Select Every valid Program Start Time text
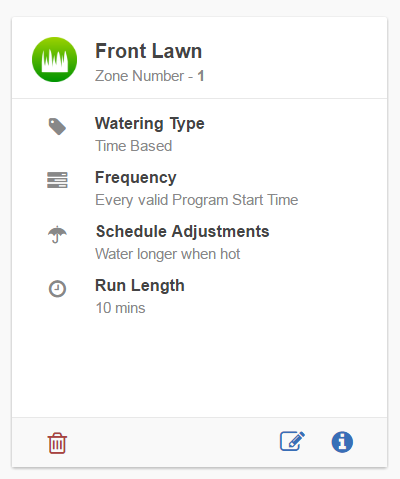Viewport: 400px width, 479px height. click(x=197, y=200)
